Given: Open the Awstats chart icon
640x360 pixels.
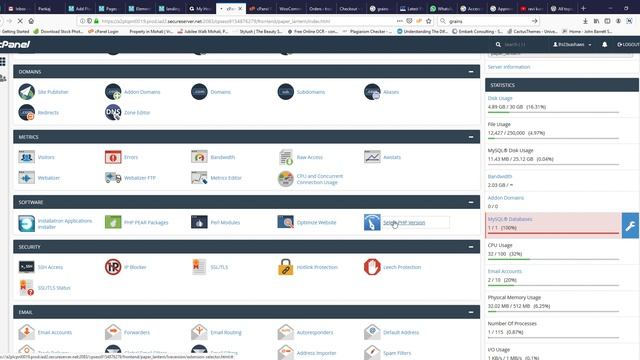Looking at the screenshot, I should tap(372, 157).
